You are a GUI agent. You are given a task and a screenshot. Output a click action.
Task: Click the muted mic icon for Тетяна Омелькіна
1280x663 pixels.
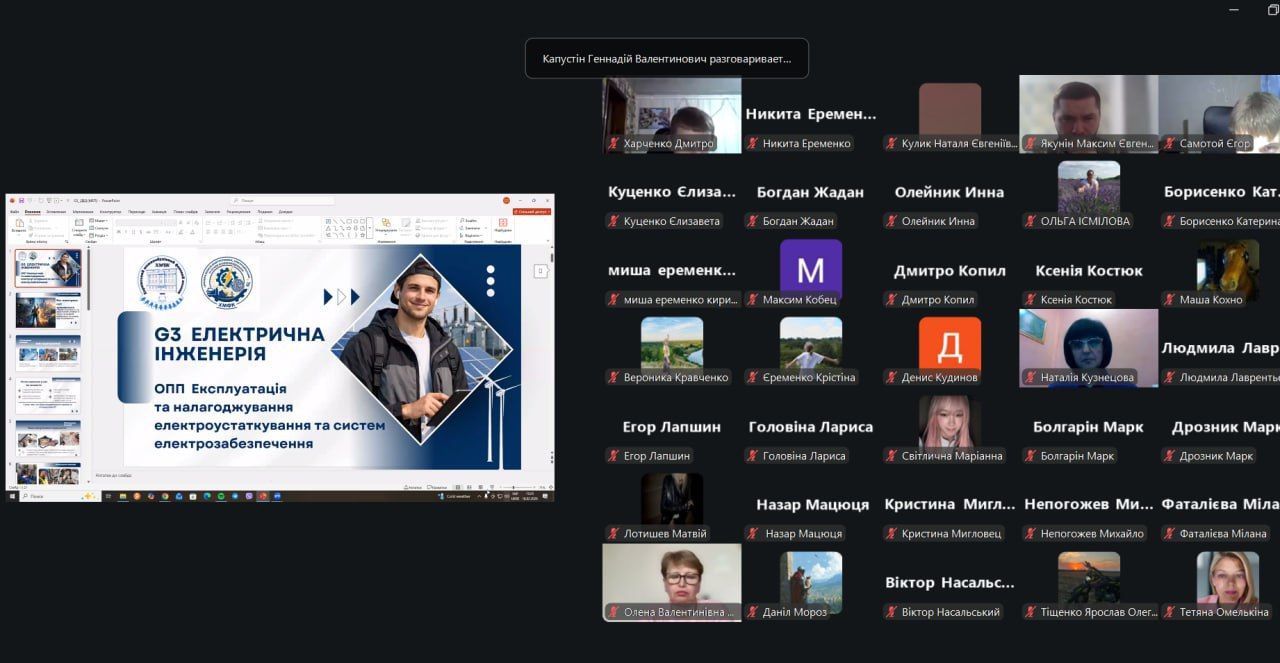click(x=1169, y=612)
